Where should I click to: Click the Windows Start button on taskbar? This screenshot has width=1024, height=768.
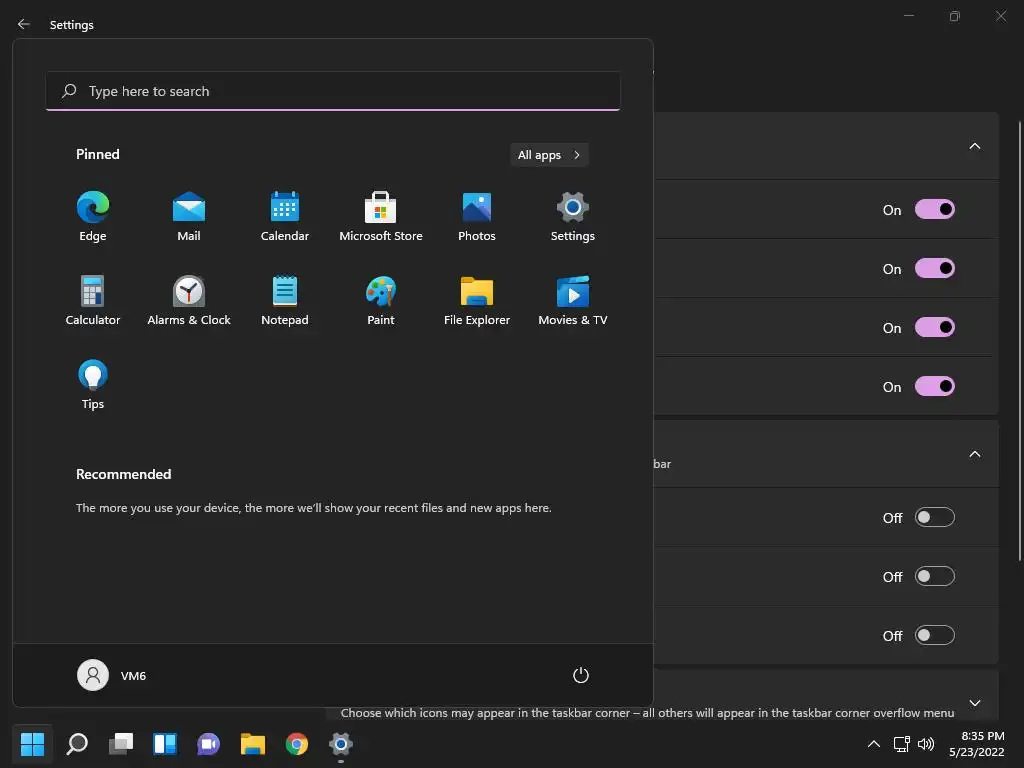click(x=32, y=744)
